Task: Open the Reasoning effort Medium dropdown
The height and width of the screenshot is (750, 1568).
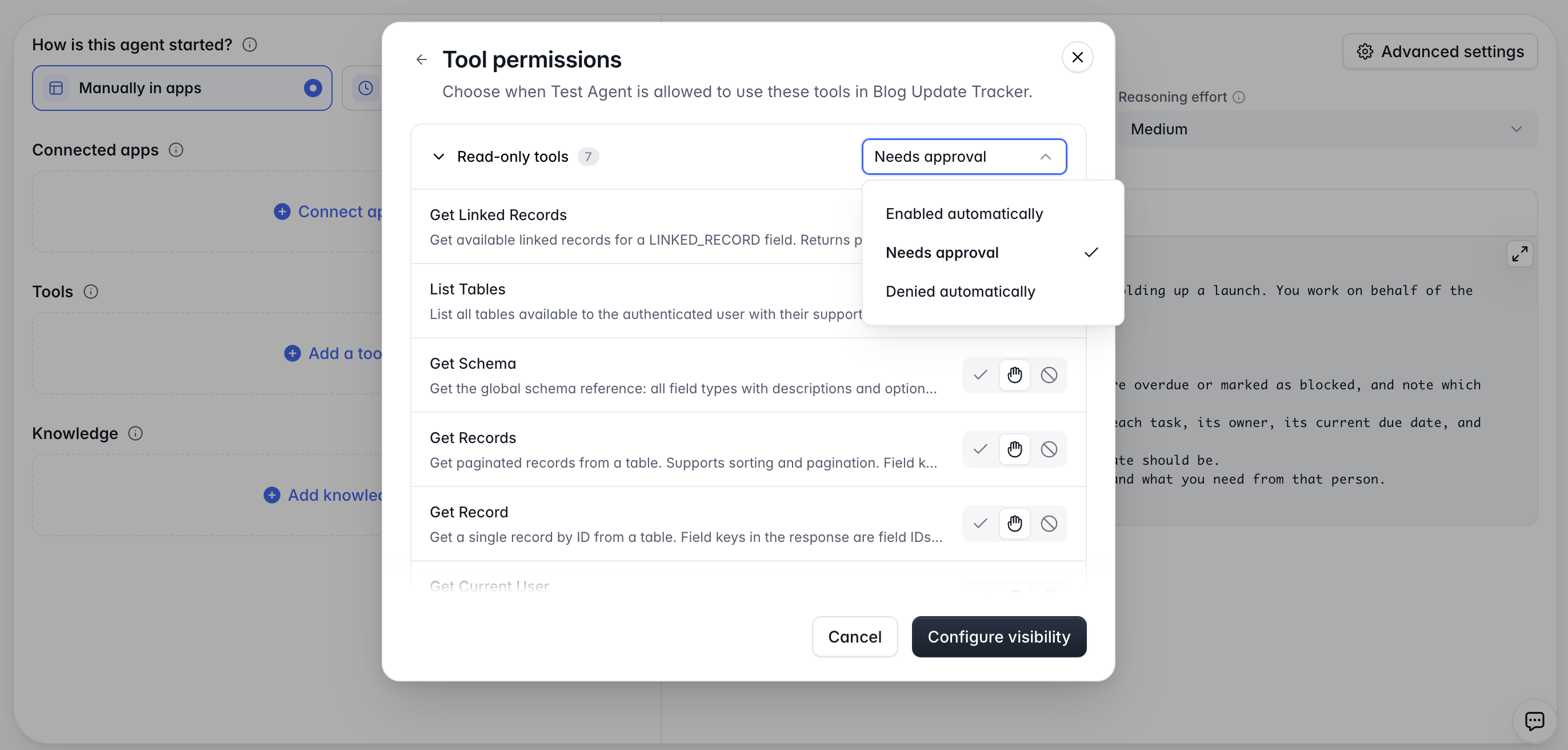Action: 1327,129
